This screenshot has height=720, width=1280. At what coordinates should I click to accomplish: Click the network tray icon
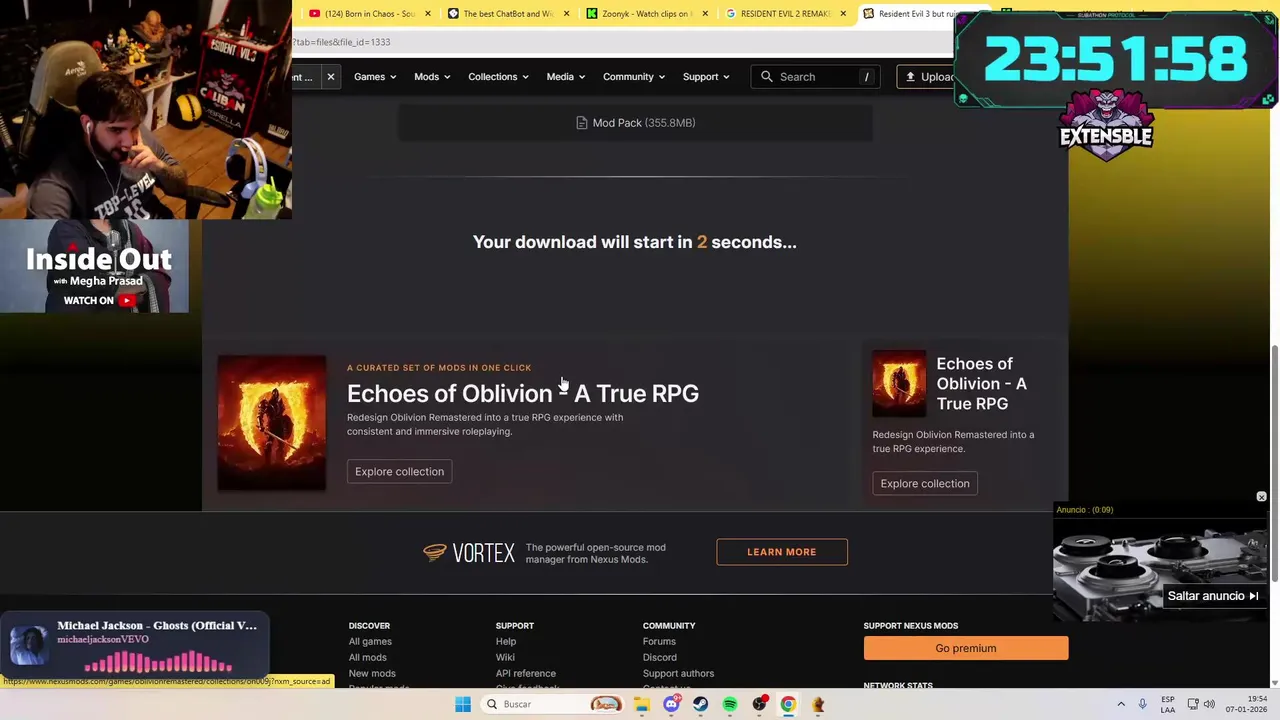point(1193,705)
